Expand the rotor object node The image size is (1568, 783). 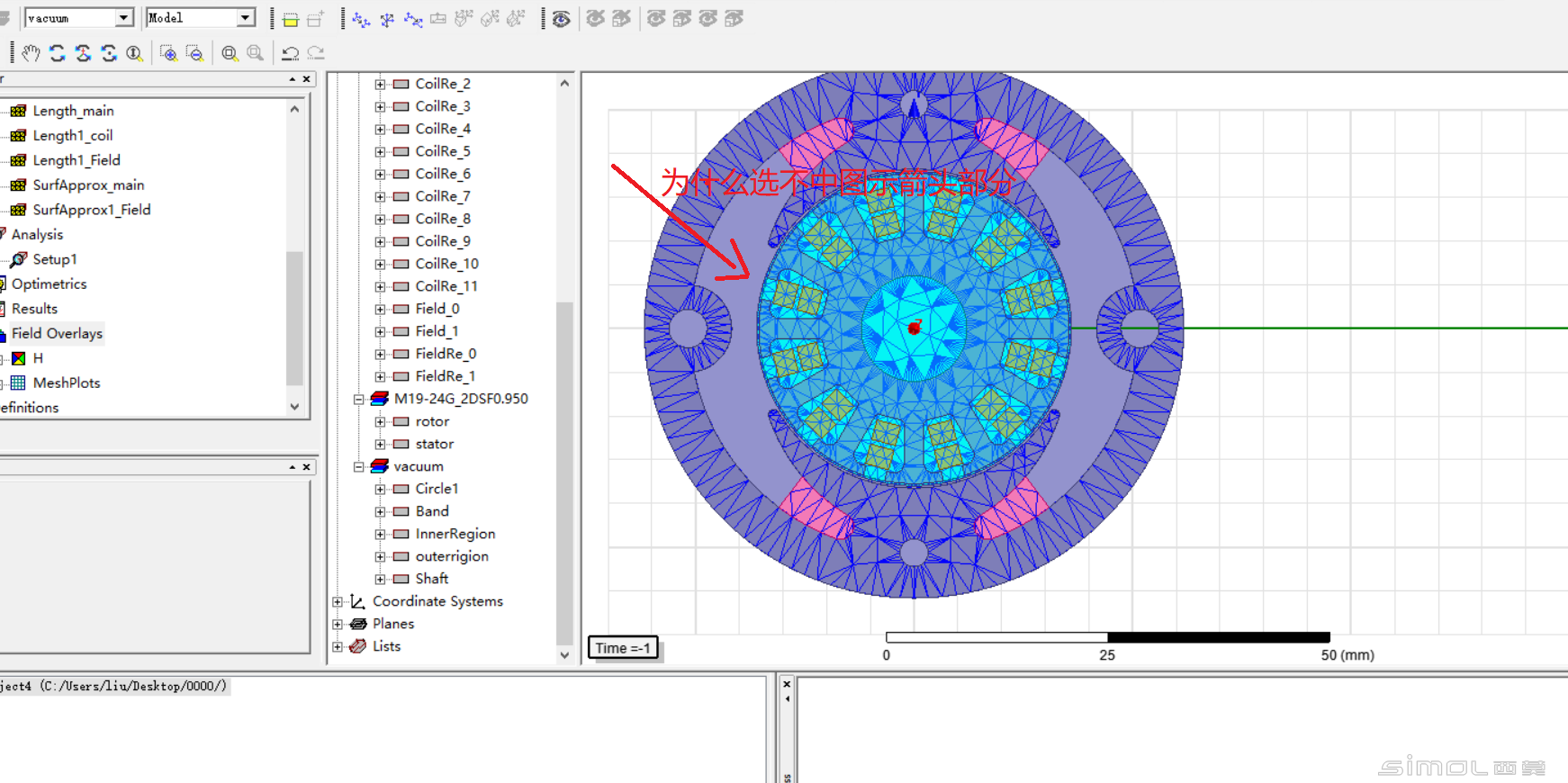pyautogui.click(x=380, y=421)
